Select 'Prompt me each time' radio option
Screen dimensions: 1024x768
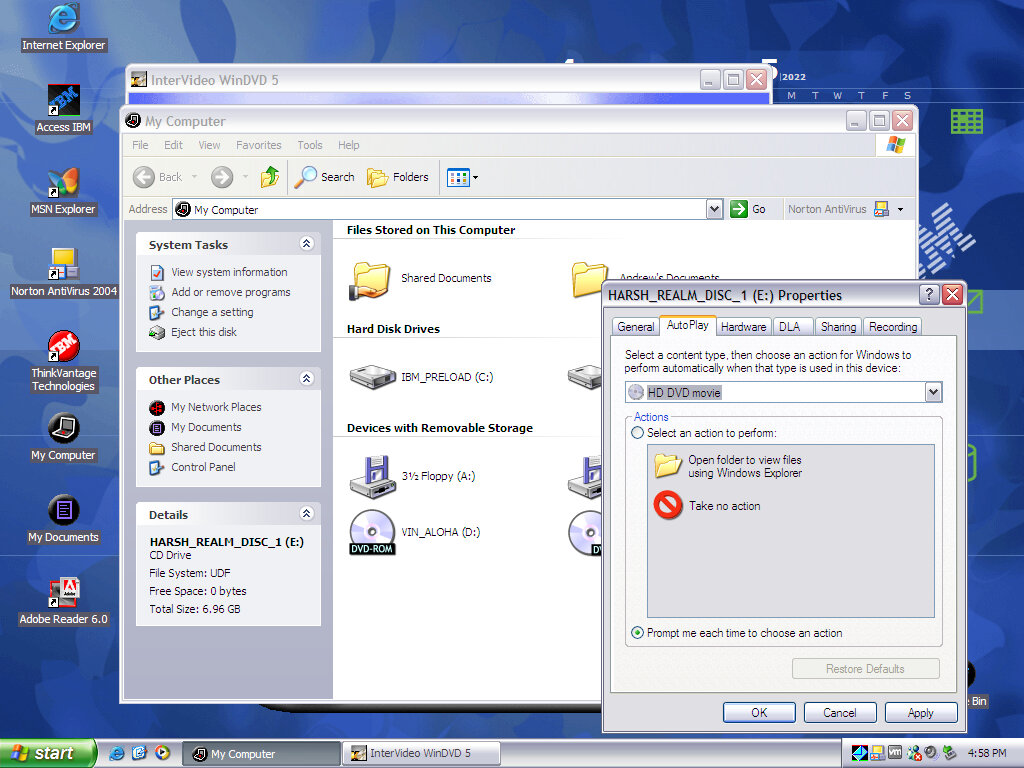(638, 633)
